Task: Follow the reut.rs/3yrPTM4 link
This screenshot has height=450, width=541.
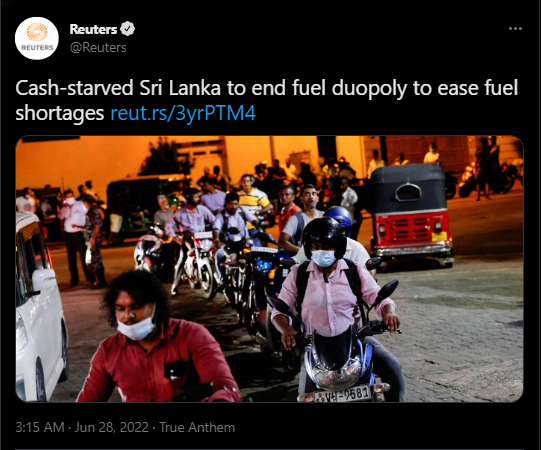Action: click(x=183, y=113)
